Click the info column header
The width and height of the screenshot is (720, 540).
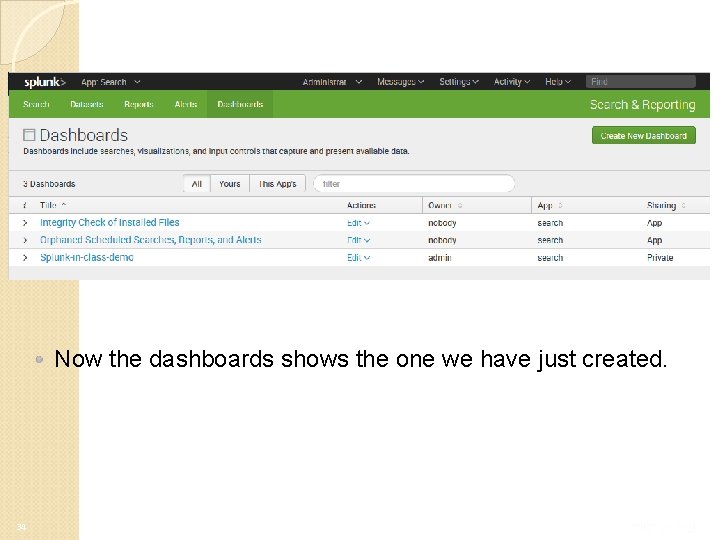click(25, 205)
